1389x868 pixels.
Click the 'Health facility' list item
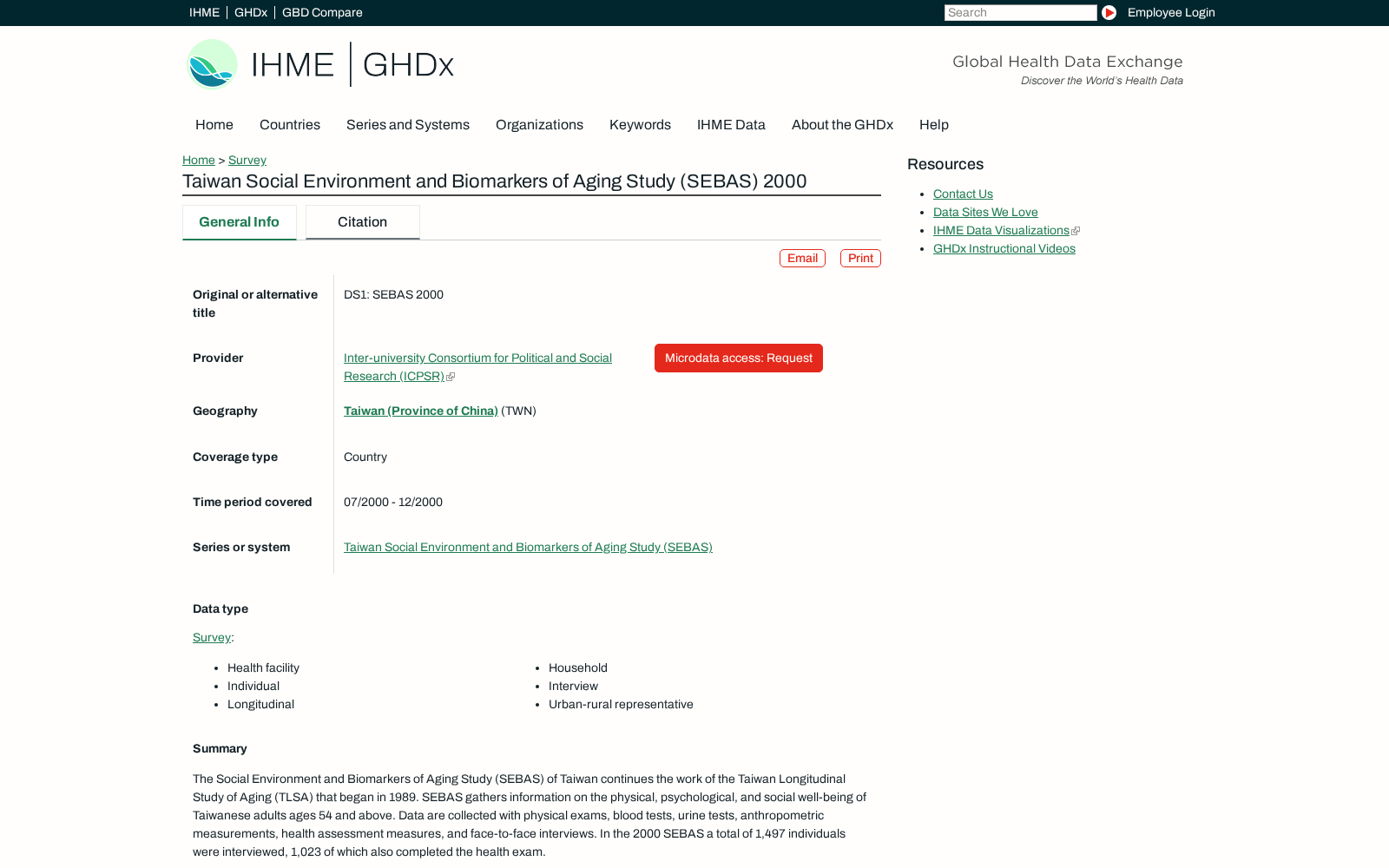coord(263,668)
